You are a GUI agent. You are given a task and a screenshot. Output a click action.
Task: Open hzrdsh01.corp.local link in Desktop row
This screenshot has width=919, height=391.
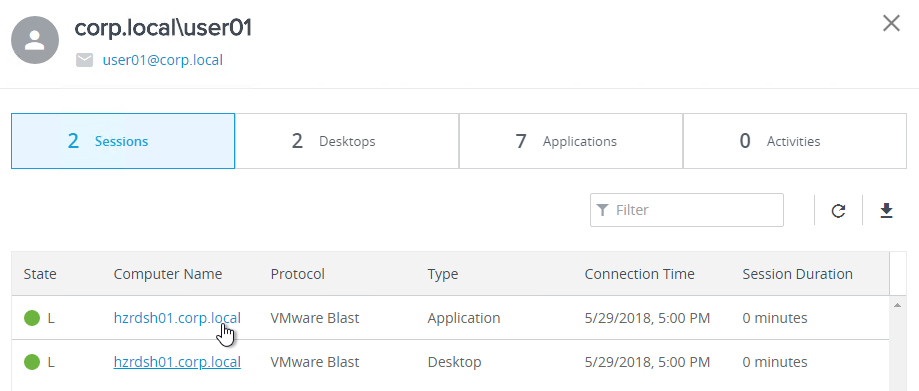[x=177, y=362]
